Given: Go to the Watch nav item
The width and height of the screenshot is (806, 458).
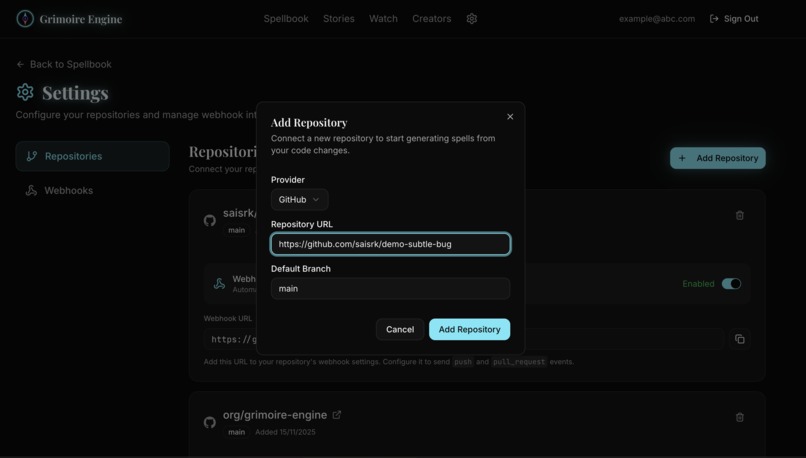Looking at the screenshot, I should click(383, 19).
